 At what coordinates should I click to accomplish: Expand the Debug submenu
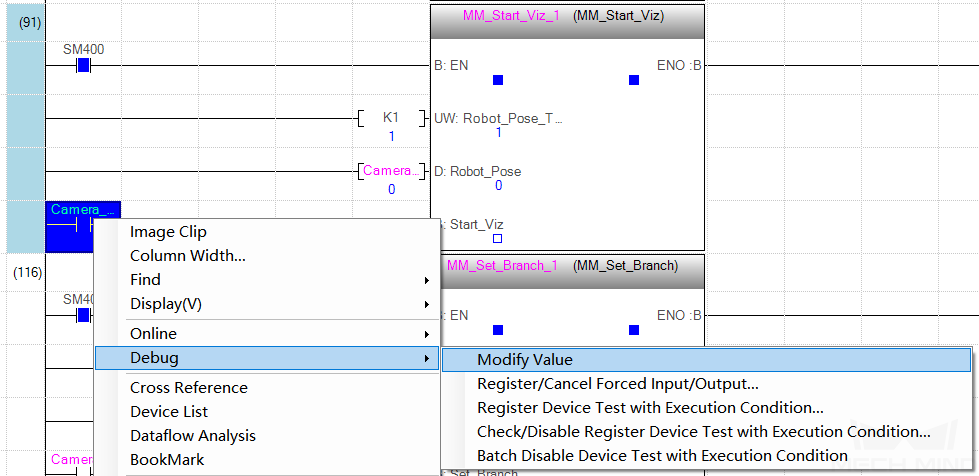click(267, 358)
